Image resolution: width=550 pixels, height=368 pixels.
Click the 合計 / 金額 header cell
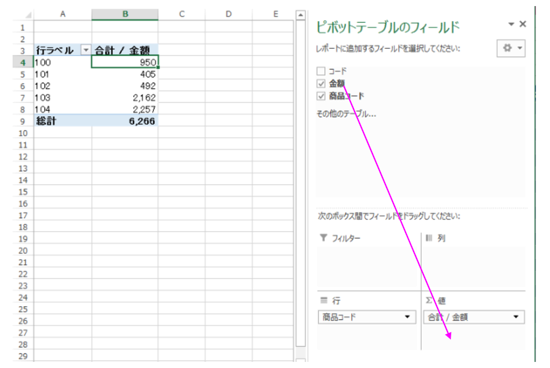125,50
